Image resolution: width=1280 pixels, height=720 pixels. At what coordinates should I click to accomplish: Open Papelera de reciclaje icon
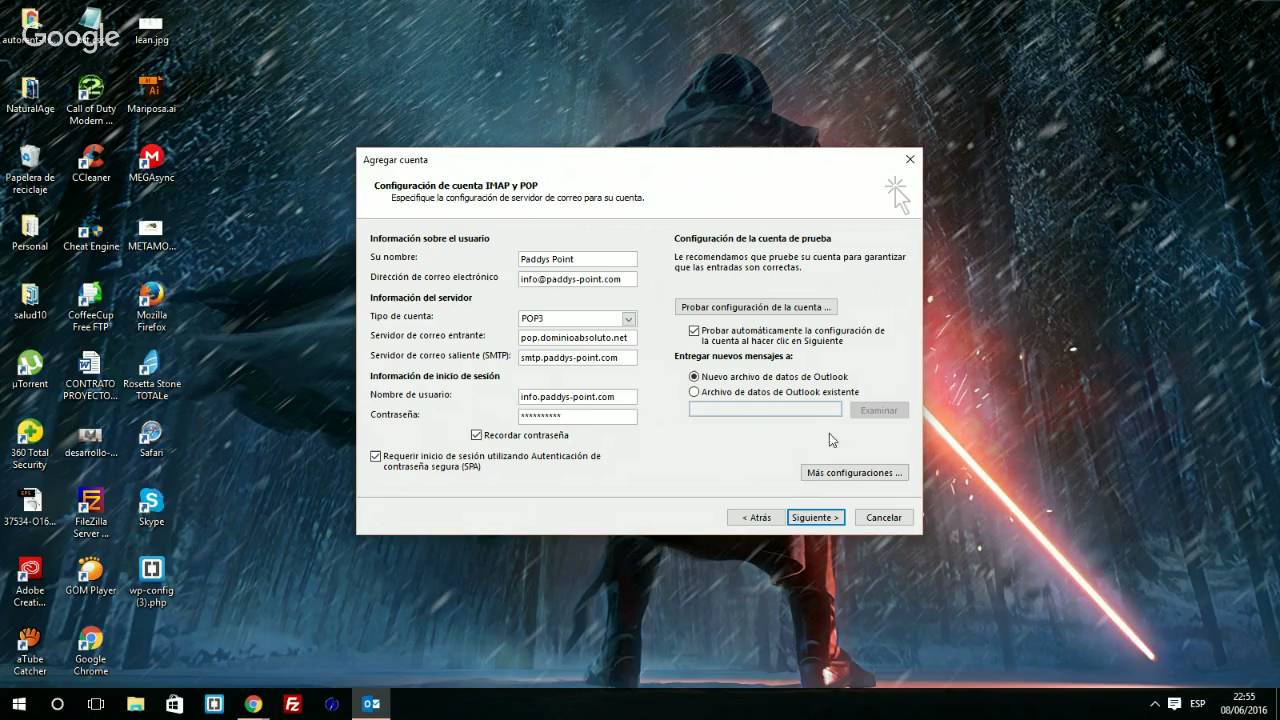tap(30, 170)
